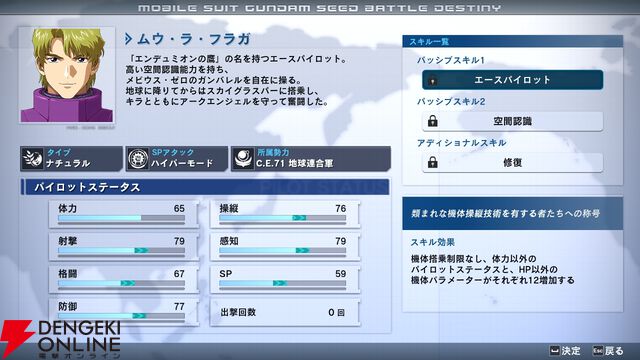Click the 戻る Esc back prompt
640x360 pixels.
pyautogui.click(x=608, y=351)
